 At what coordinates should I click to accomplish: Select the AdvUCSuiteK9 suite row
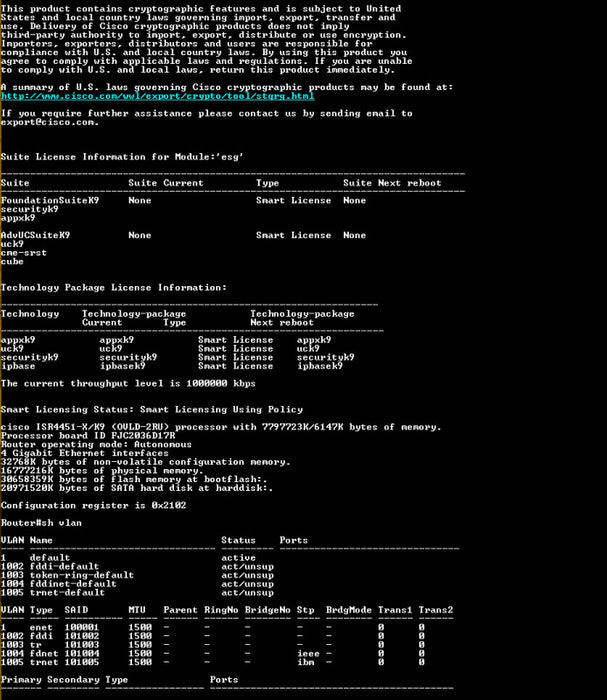(183, 235)
